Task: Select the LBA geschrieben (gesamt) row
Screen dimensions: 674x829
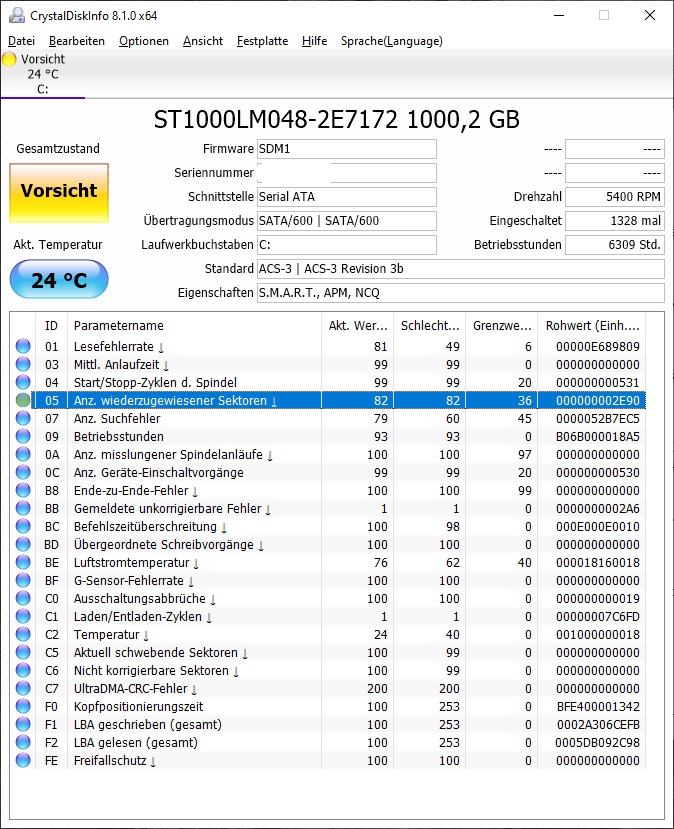Action: 328,724
